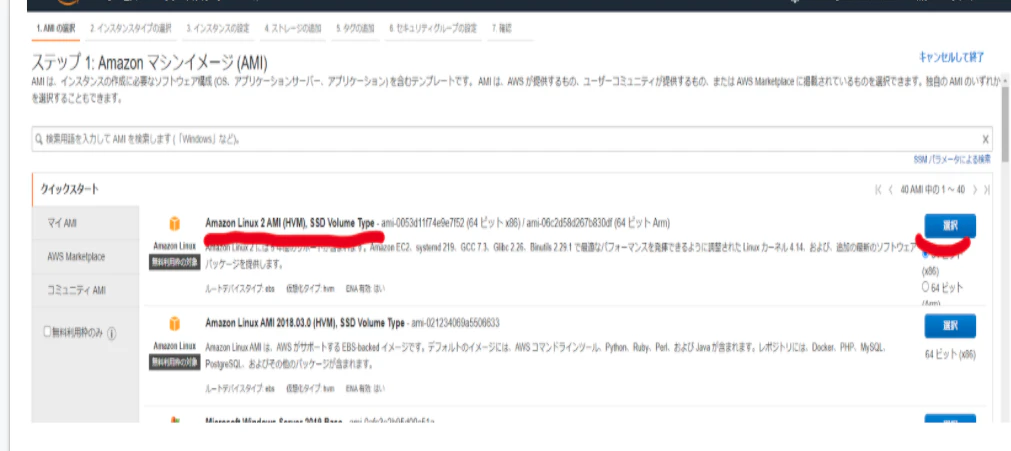Go to previous page of AMI list
The height and width of the screenshot is (451, 1011).
pos(890,190)
